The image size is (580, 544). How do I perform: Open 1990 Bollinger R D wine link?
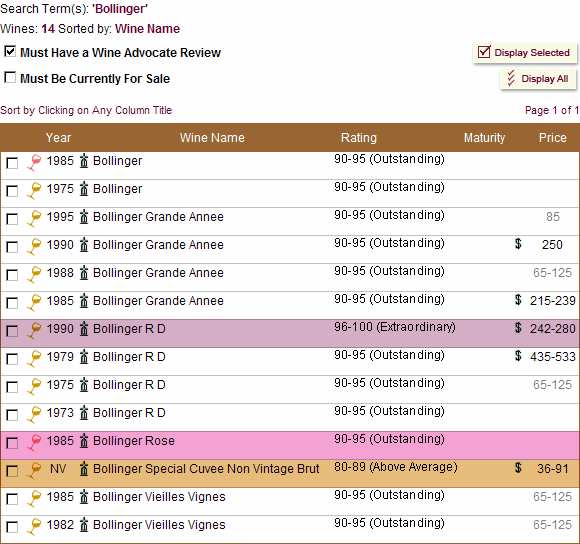pyautogui.click(x=129, y=329)
